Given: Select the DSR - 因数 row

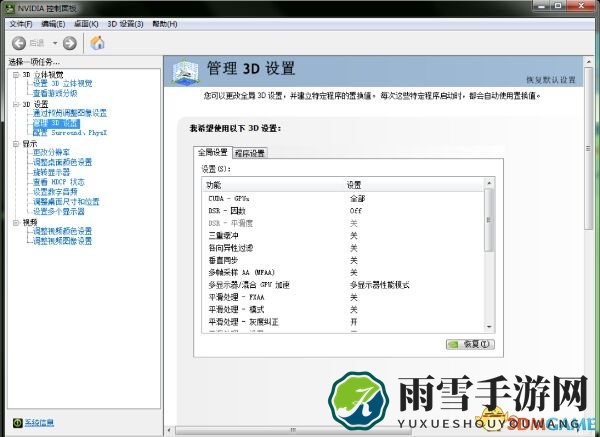Looking at the screenshot, I should tap(343, 211).
